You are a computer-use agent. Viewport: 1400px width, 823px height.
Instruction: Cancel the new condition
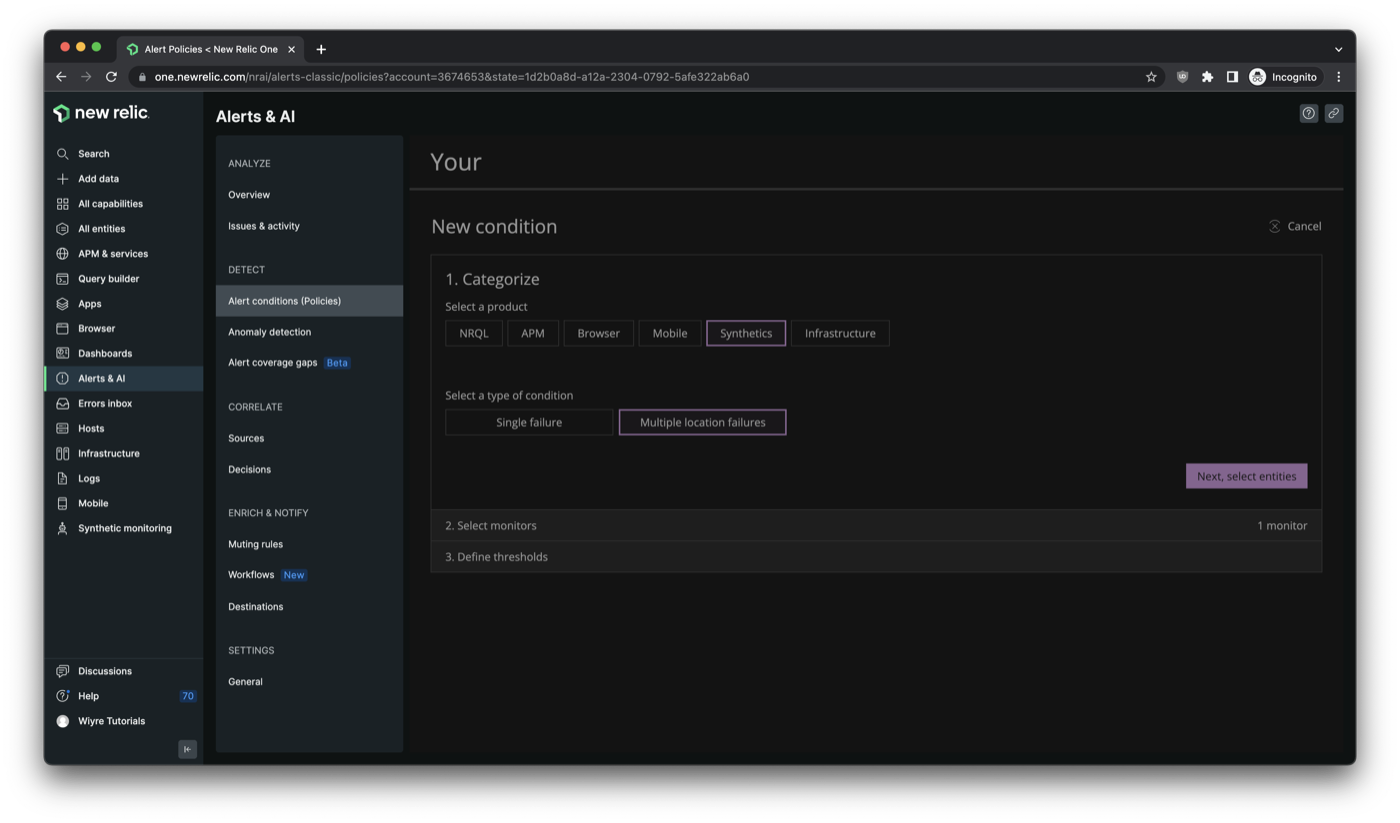pyautogui.click(x=1295, y=226)
